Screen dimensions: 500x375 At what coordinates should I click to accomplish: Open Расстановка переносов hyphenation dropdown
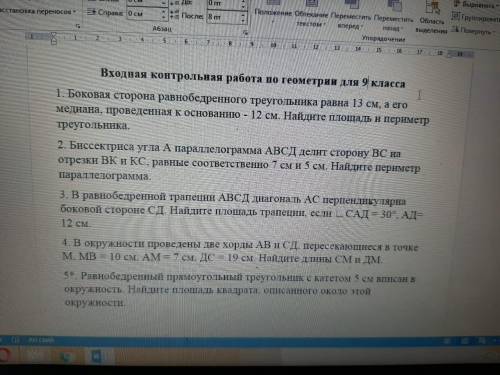tap(37, 11)
